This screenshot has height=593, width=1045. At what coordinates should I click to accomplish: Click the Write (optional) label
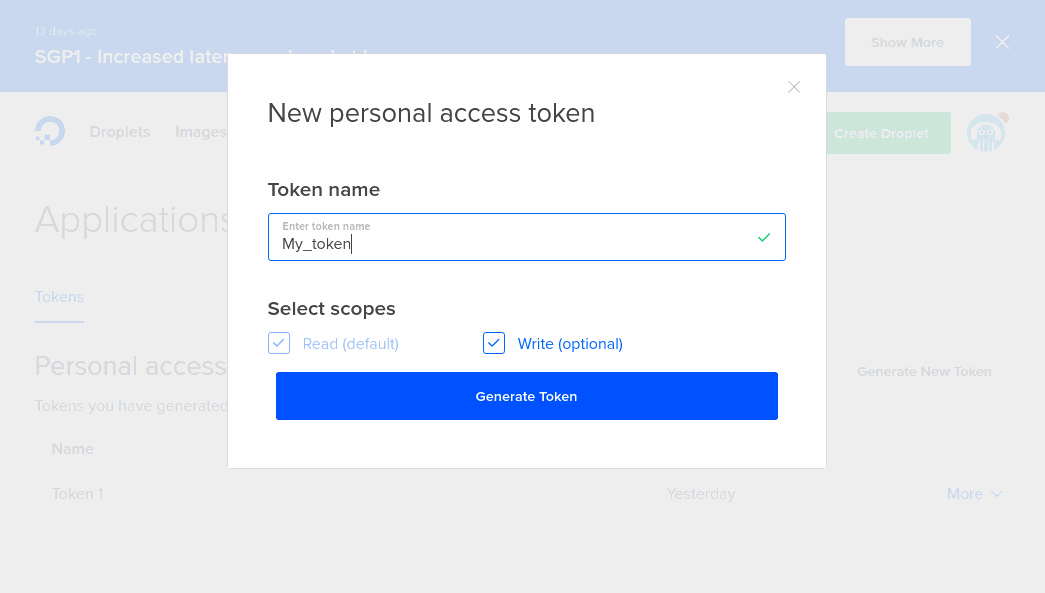click(x=570, y=344)
